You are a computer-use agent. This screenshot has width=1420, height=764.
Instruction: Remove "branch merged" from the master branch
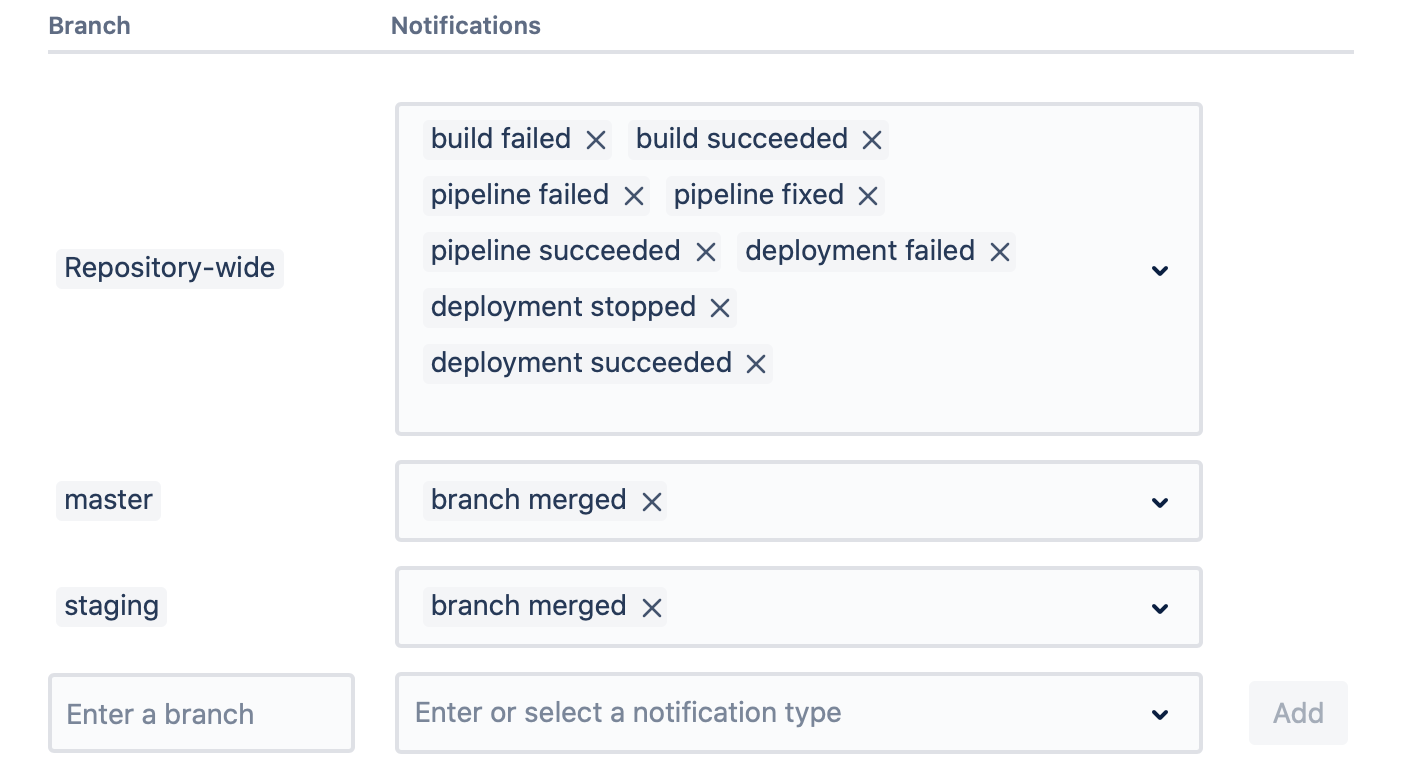(x=651, y=501)
